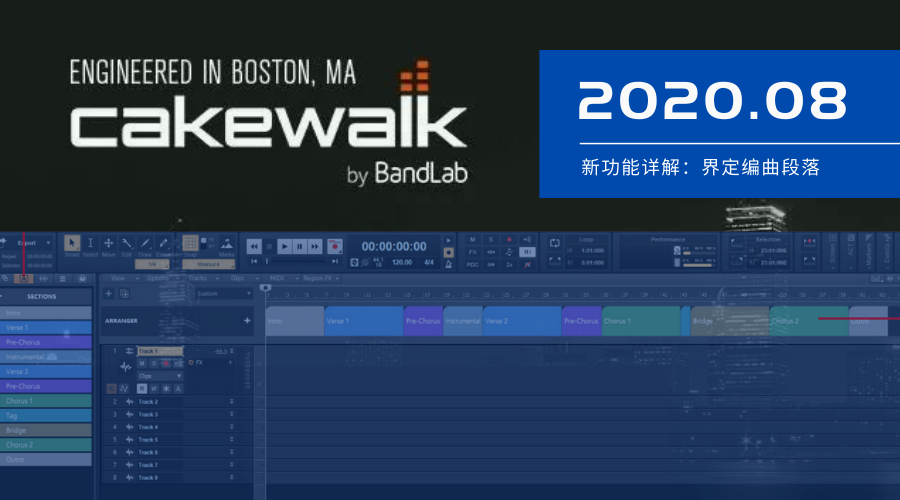Image resolution: width=900 pixels, height=500 pixels.
Task: Toggle the R! read automation button
Action: 527,252
